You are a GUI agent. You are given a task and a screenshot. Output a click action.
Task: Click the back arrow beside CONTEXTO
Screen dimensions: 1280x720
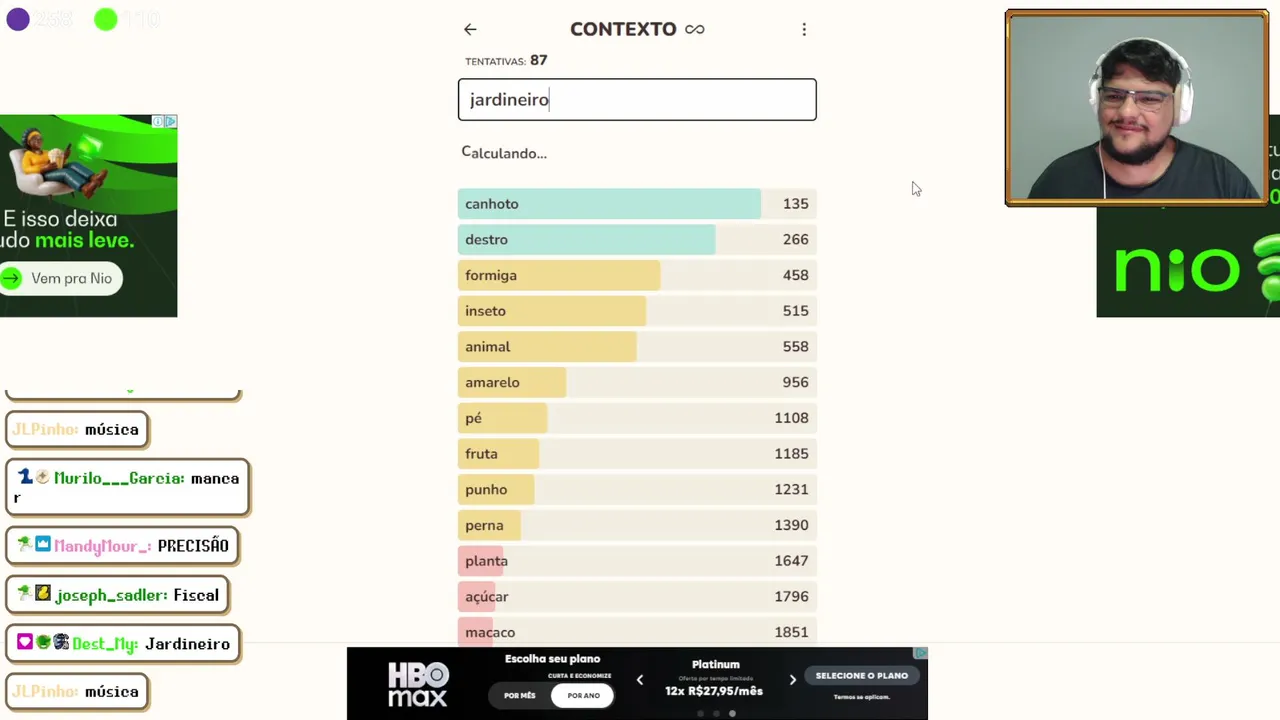coord(470,30)
